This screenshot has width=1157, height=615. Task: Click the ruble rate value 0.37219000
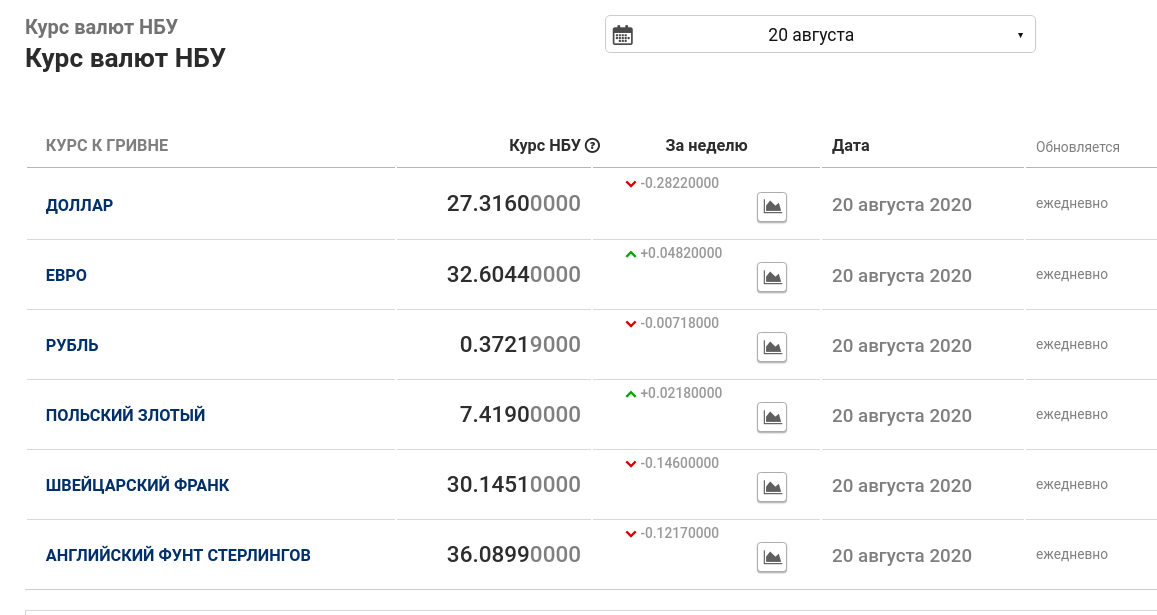[x=520, y=345]
